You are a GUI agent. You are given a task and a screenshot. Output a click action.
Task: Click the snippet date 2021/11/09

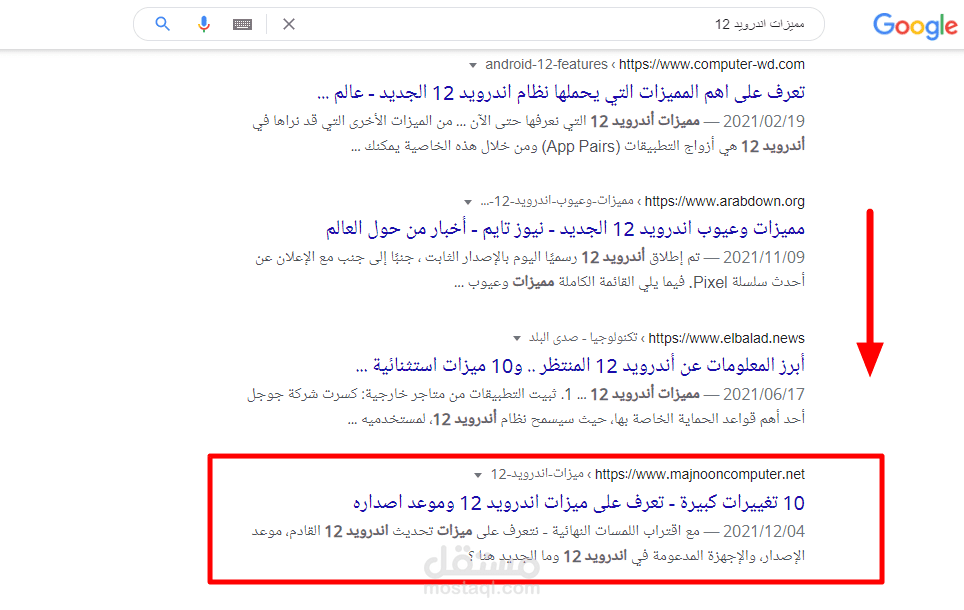[764, 257]
